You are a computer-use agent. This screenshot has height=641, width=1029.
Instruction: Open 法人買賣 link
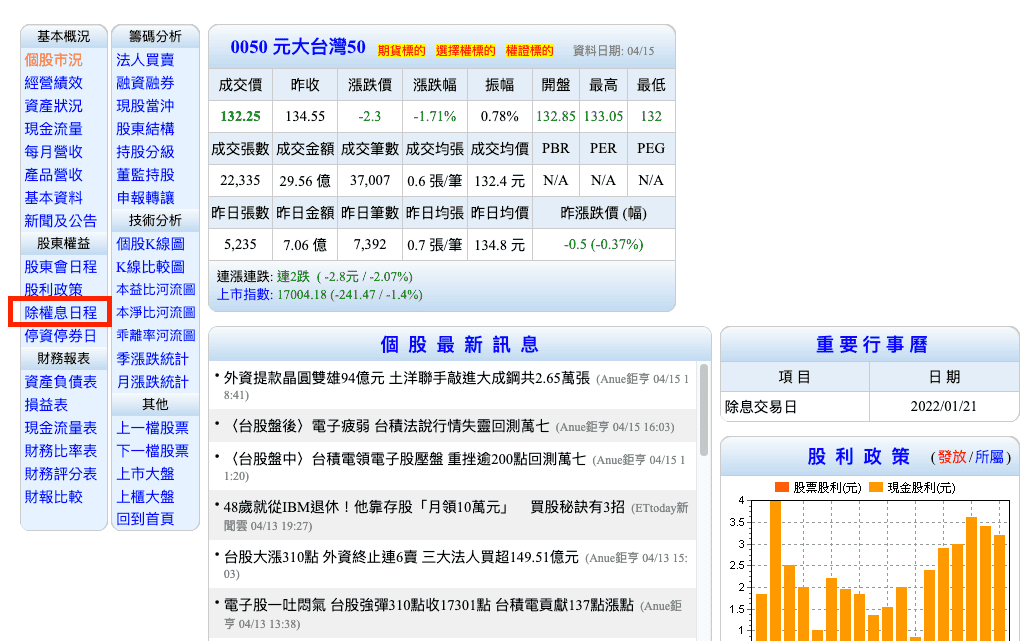tap(145, 60)
